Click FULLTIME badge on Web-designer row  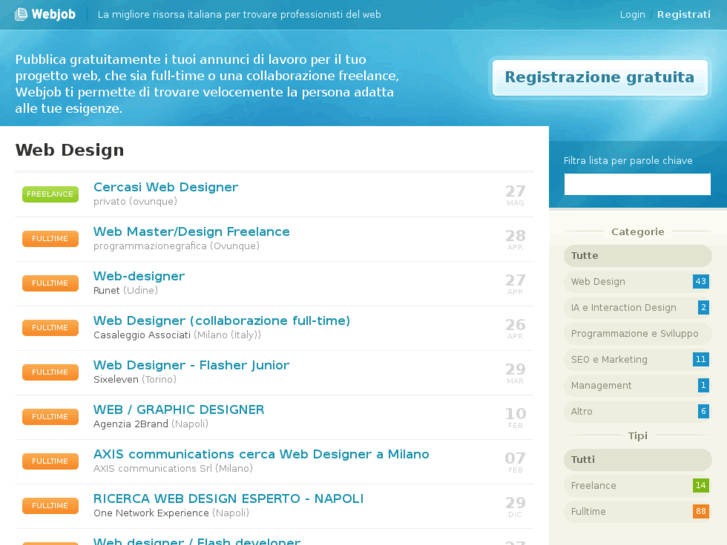tap(50, 283)
